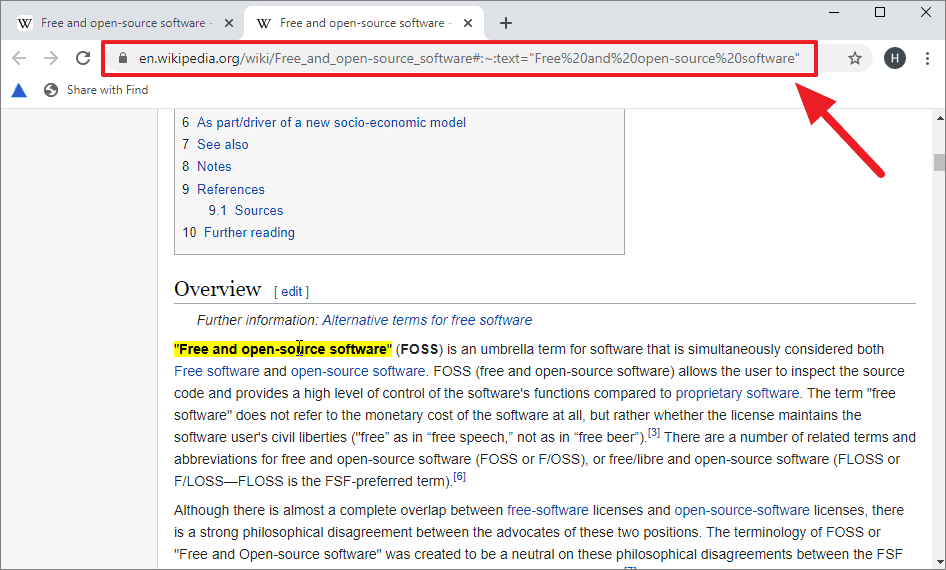This screenshot has height=570, width=946.
Task: Go back with the browser back arrow
Action: point(19,58)
